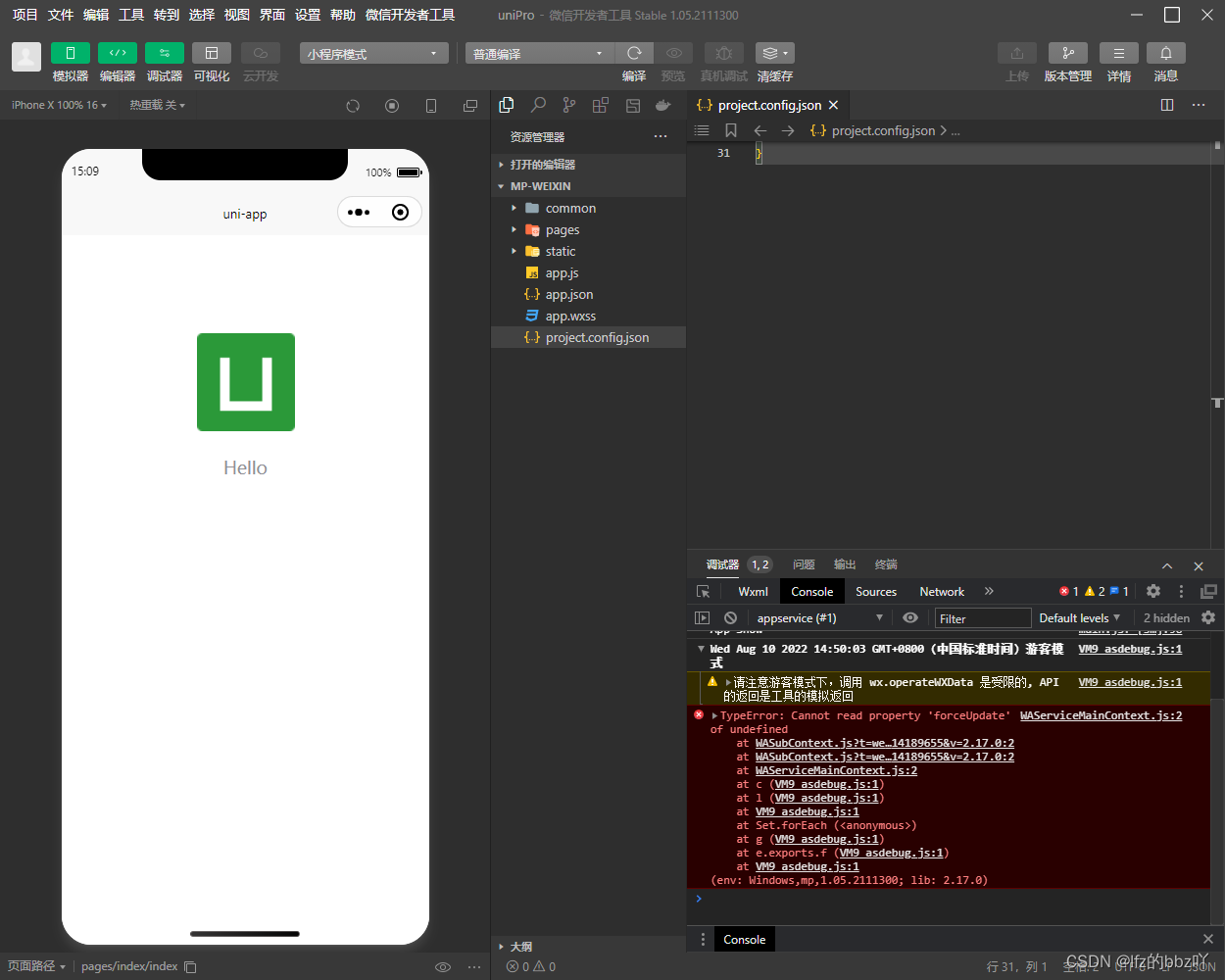Expand the 大纲 outline section
This screenshot has width=1225, height=980.
coord(588,947)
